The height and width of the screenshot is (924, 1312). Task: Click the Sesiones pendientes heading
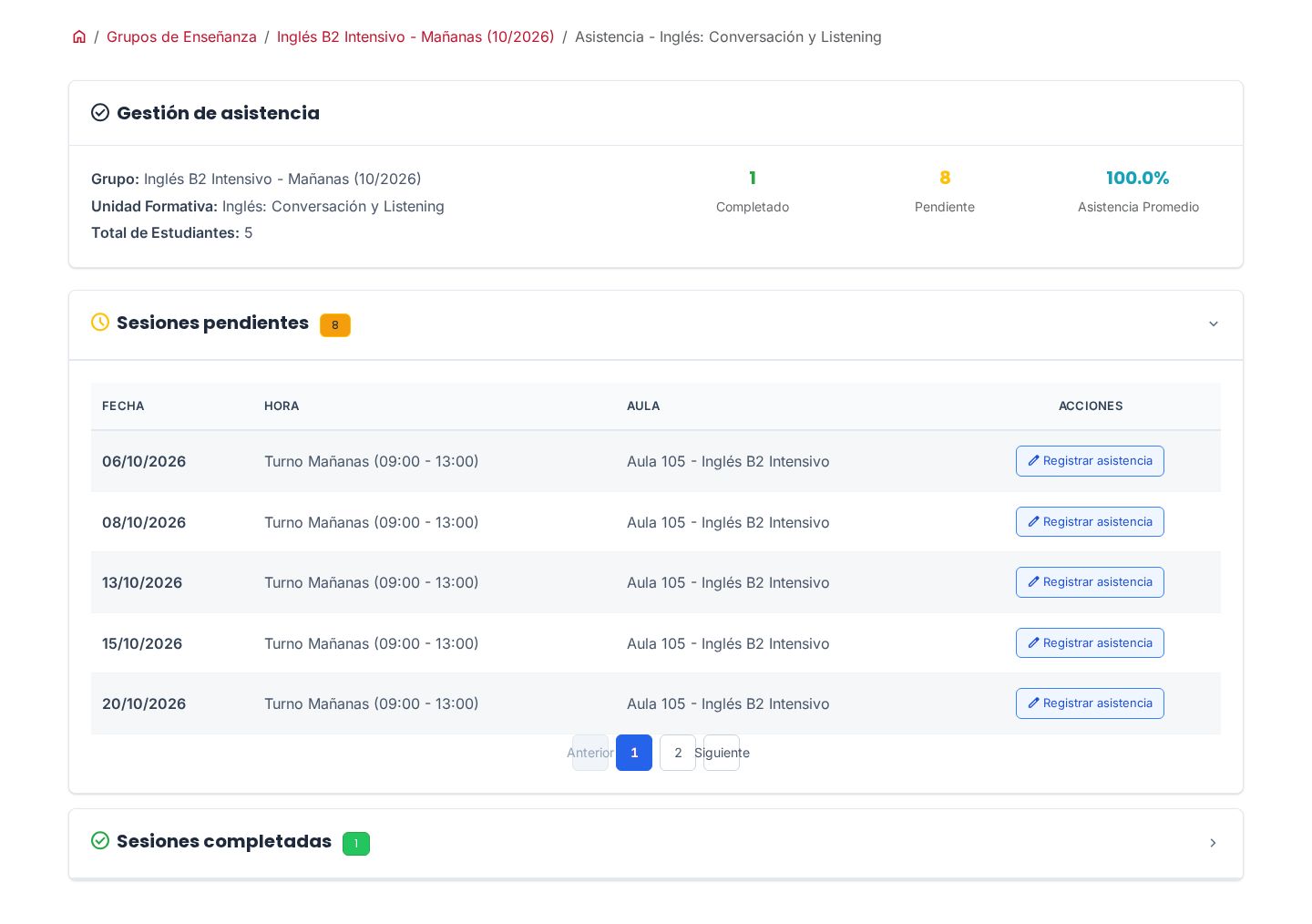pyautogui.click(x=212, y=323)
